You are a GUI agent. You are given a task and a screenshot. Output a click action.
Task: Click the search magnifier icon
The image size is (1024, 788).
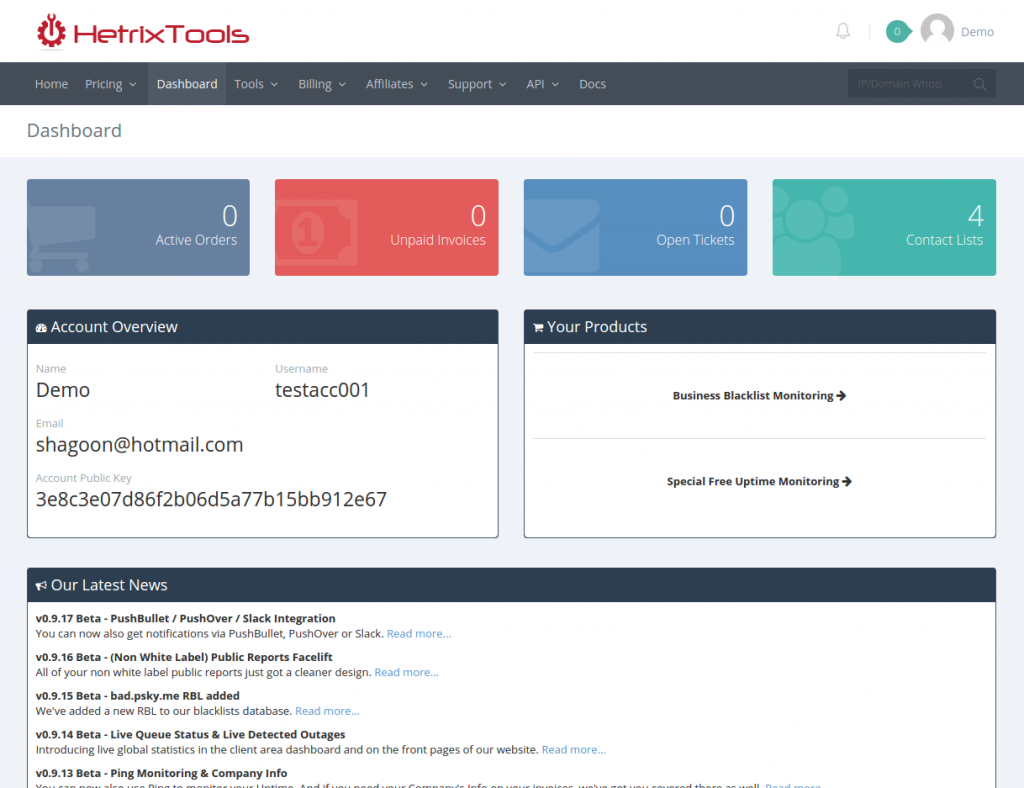pos(979,83)
